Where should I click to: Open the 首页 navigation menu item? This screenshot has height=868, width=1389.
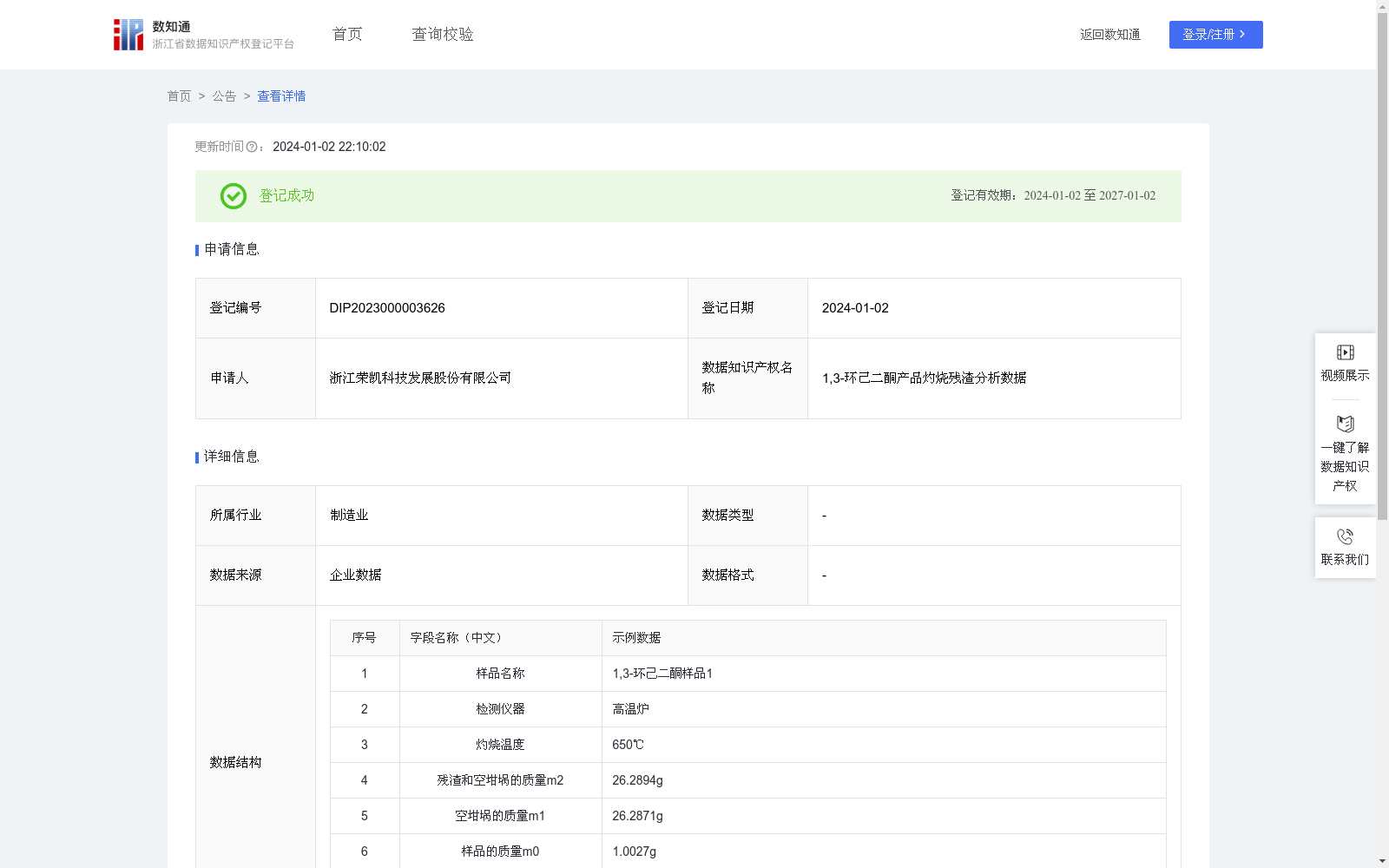pos(347,35)
